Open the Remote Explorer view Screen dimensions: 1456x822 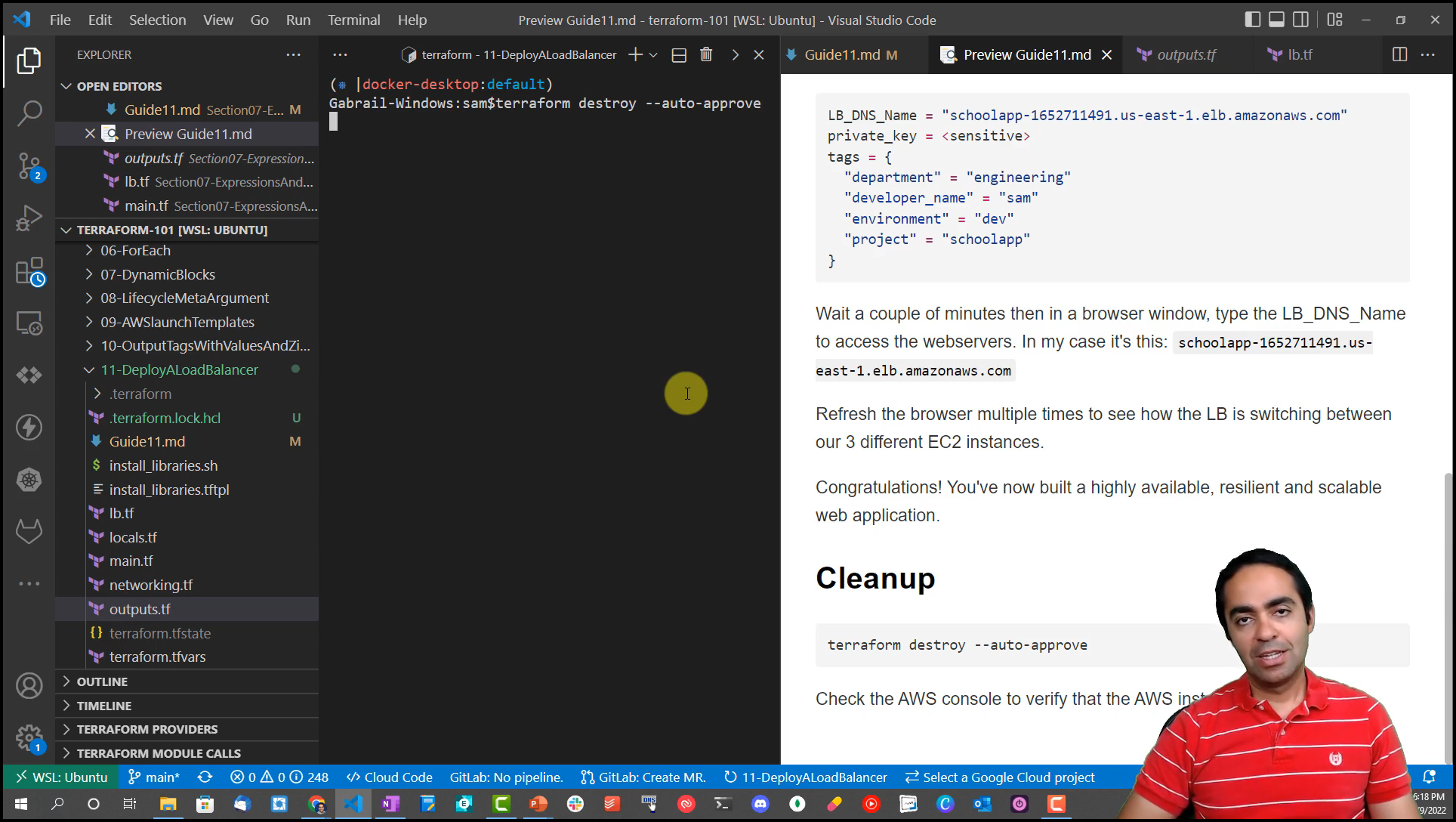29,323
